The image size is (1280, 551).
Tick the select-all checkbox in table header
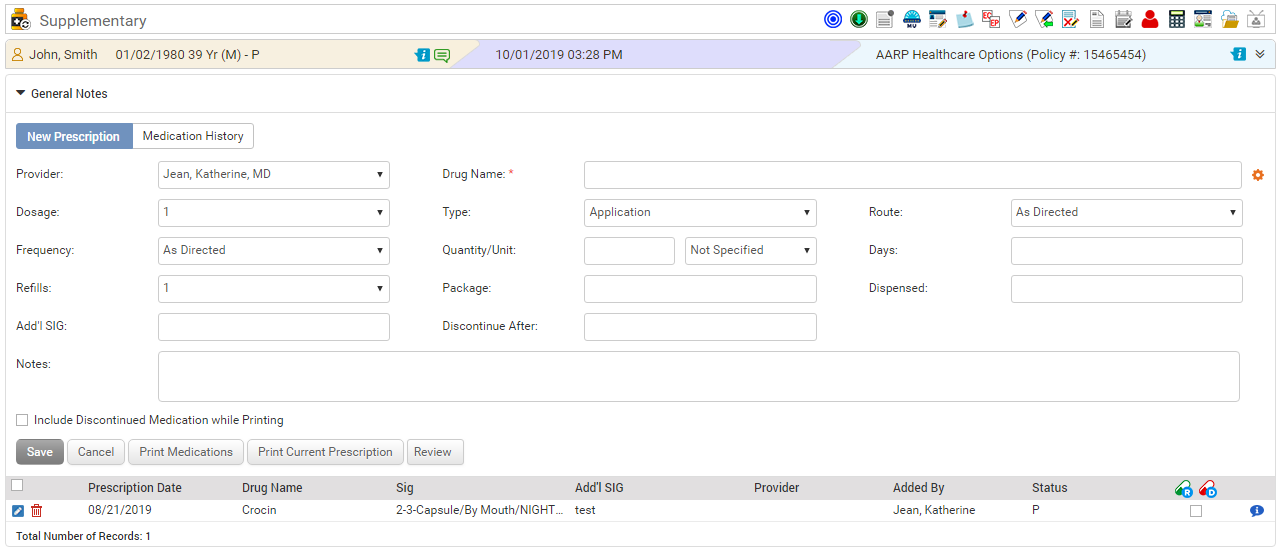[17, 486]
